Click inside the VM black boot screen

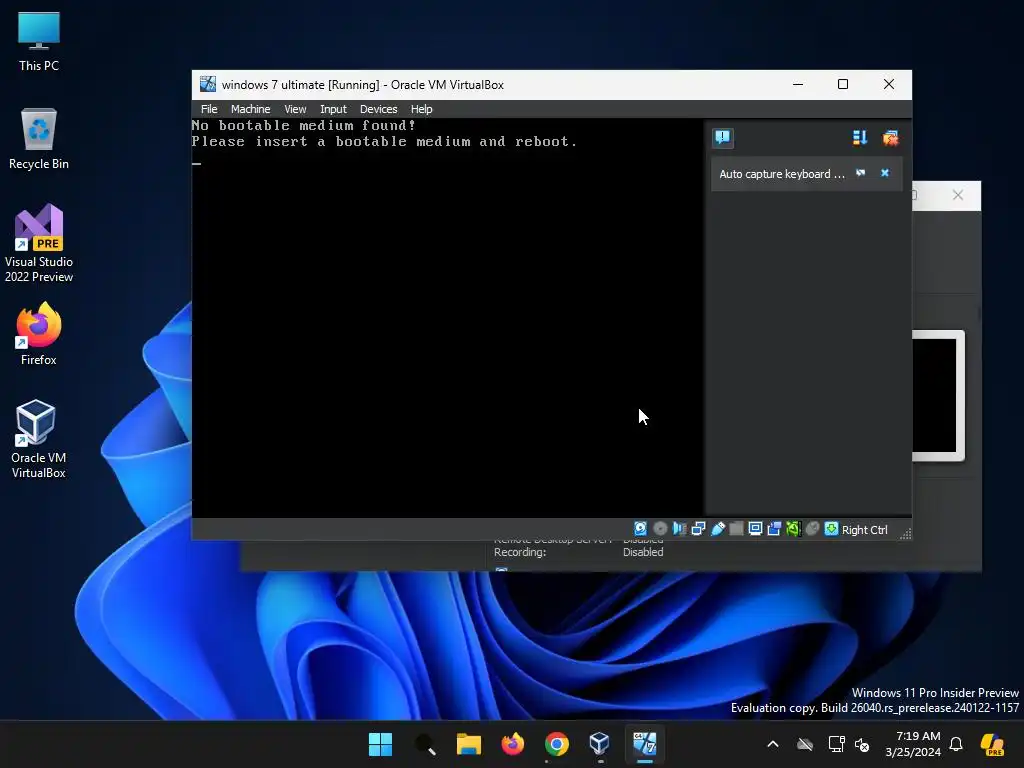click(448, 319)
